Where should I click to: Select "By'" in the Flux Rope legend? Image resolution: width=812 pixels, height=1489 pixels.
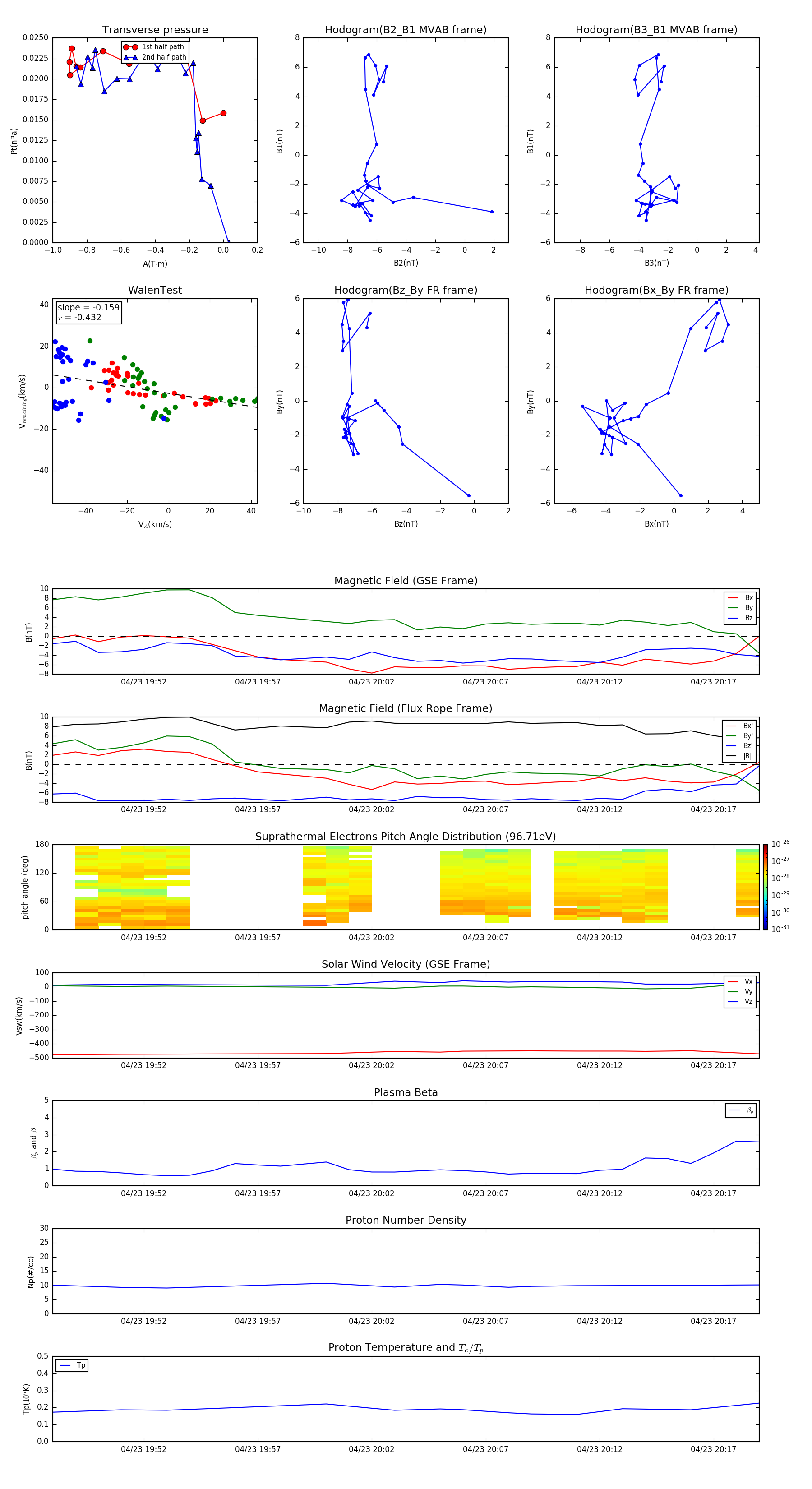[740, 736]
